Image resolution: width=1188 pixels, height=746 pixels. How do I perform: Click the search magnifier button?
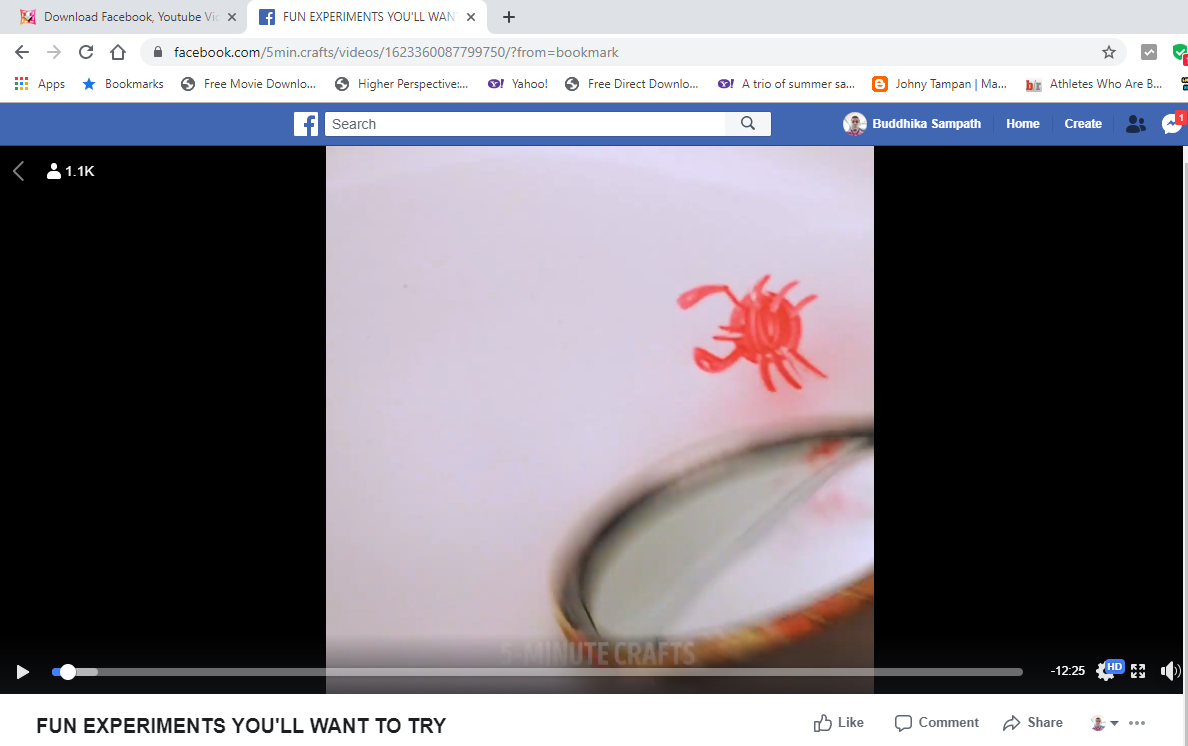(x=748, y=123)
